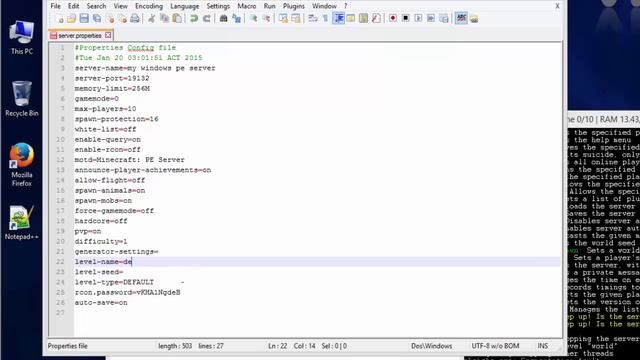Click the toolbar icon right of spell-check
The height and width of the screenshot is (360, 640).
pos(474,18)
